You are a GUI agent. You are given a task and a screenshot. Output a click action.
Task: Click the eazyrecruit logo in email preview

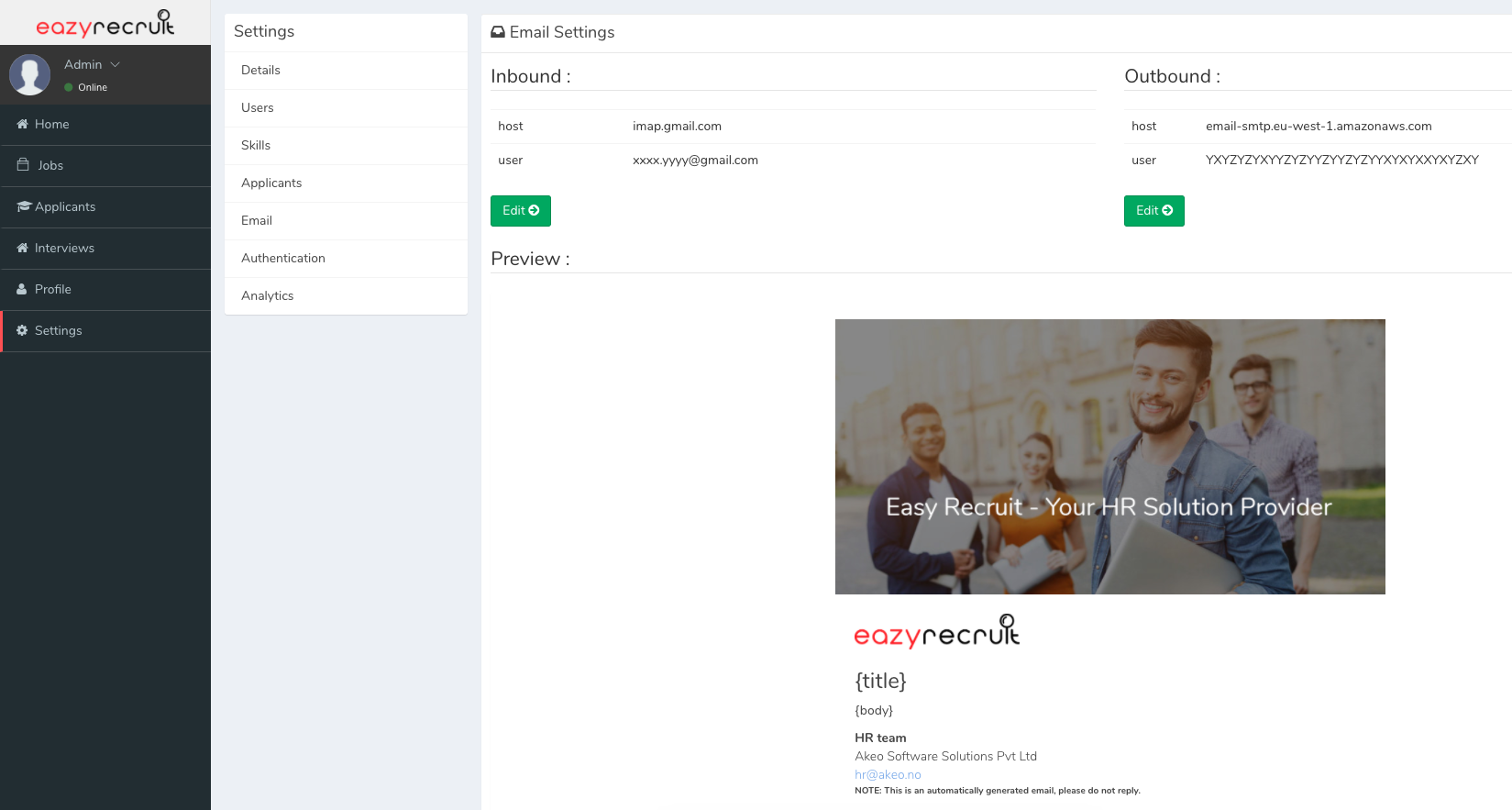point(936,631)
